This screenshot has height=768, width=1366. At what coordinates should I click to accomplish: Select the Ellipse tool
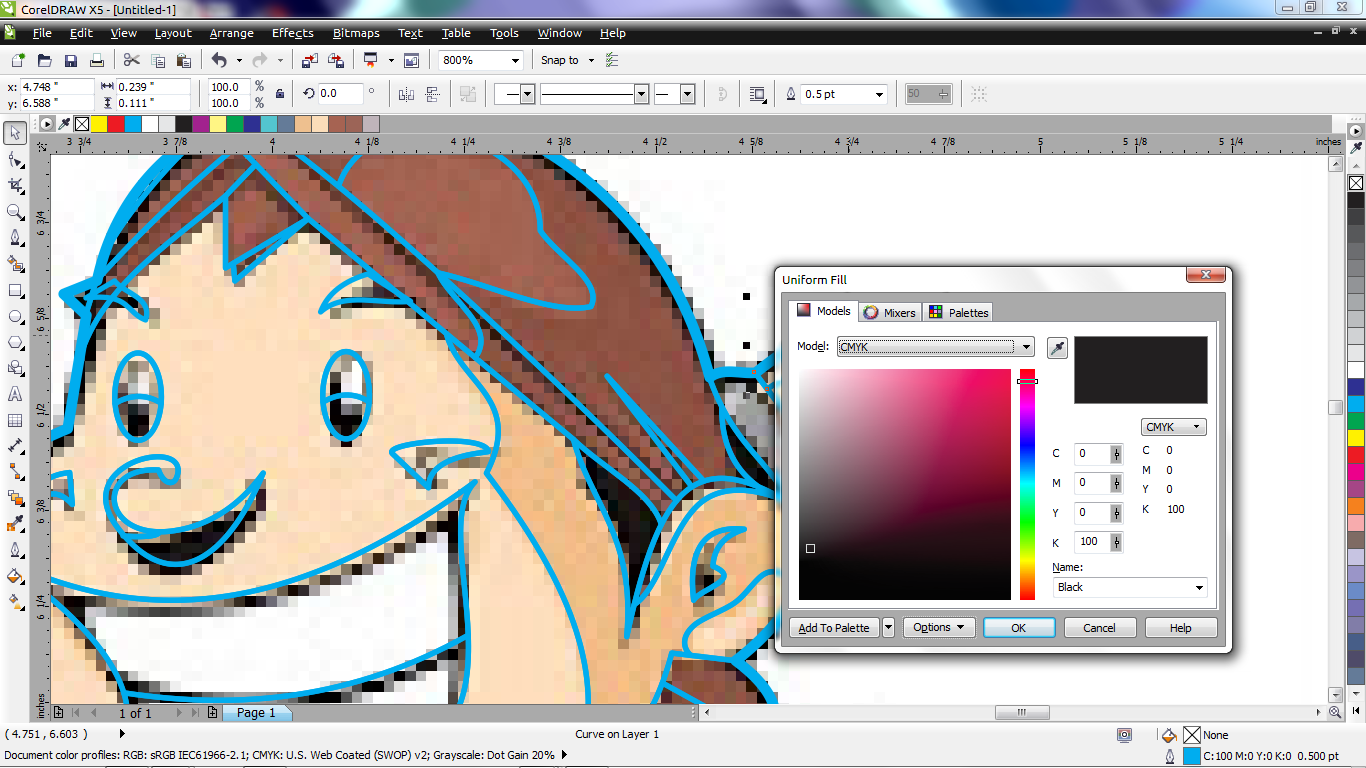(14, 317)
